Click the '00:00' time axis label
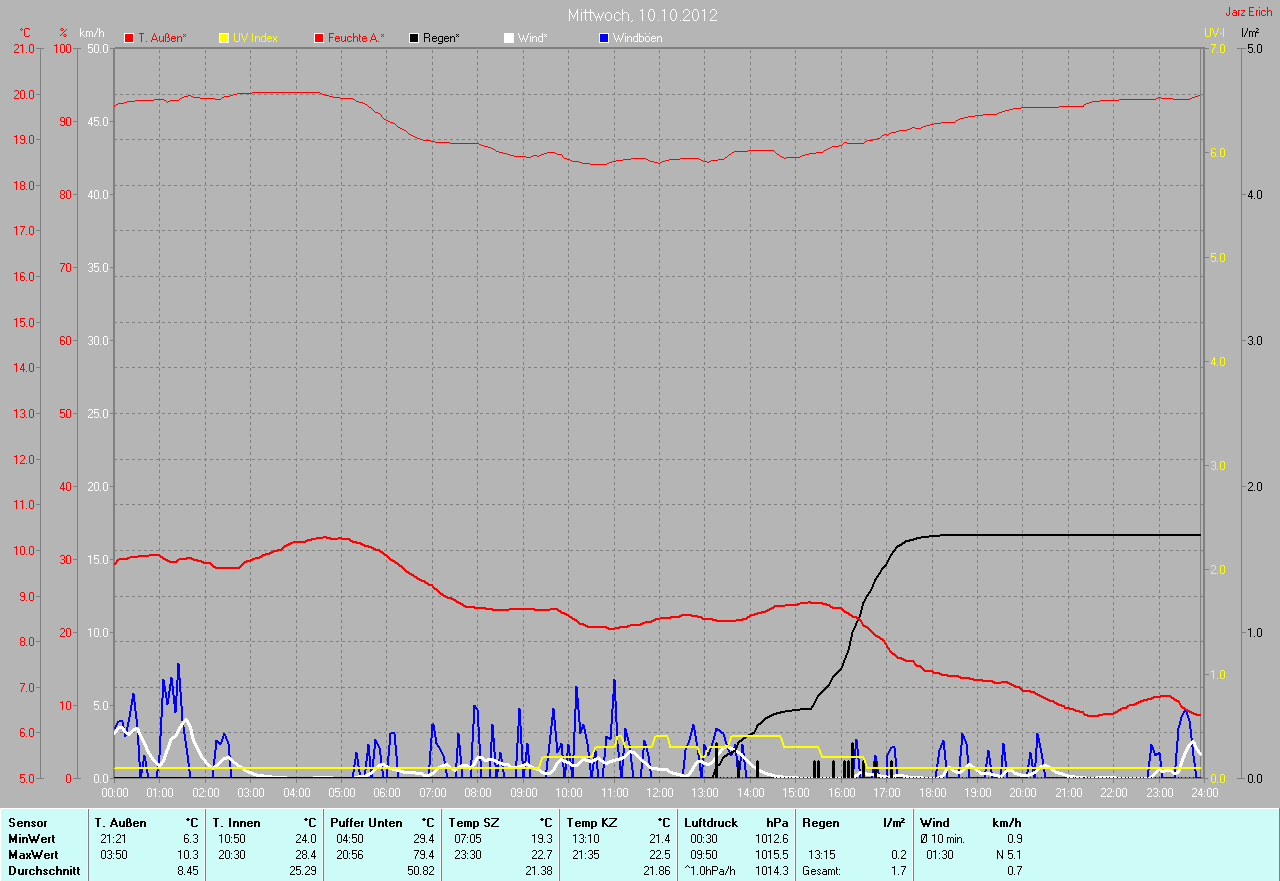1280x881 pixels. [x=115, y=793]
